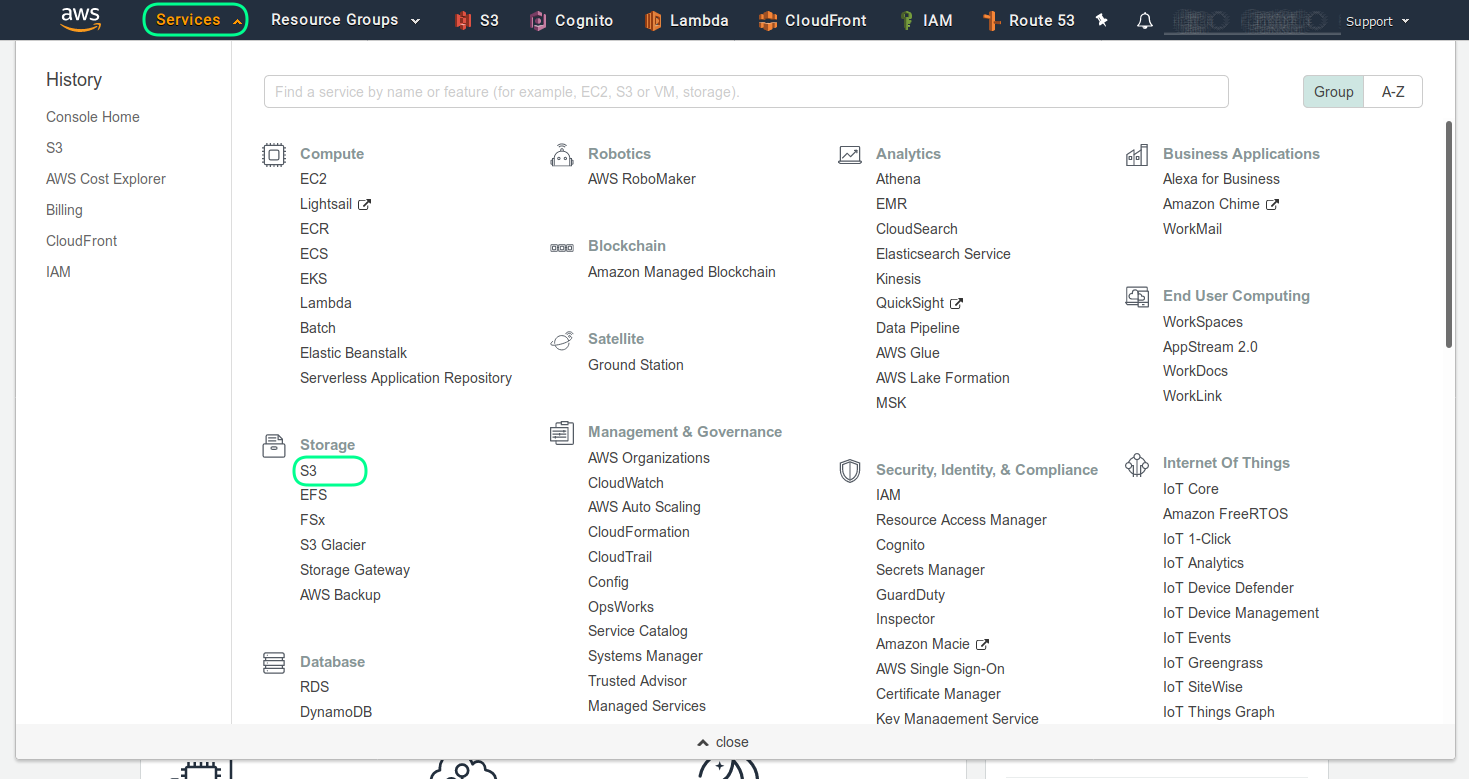Viewport: 1481px width, 779px height.
Task: Click the Compute category chip icon
Action: [x=274, y=154]
